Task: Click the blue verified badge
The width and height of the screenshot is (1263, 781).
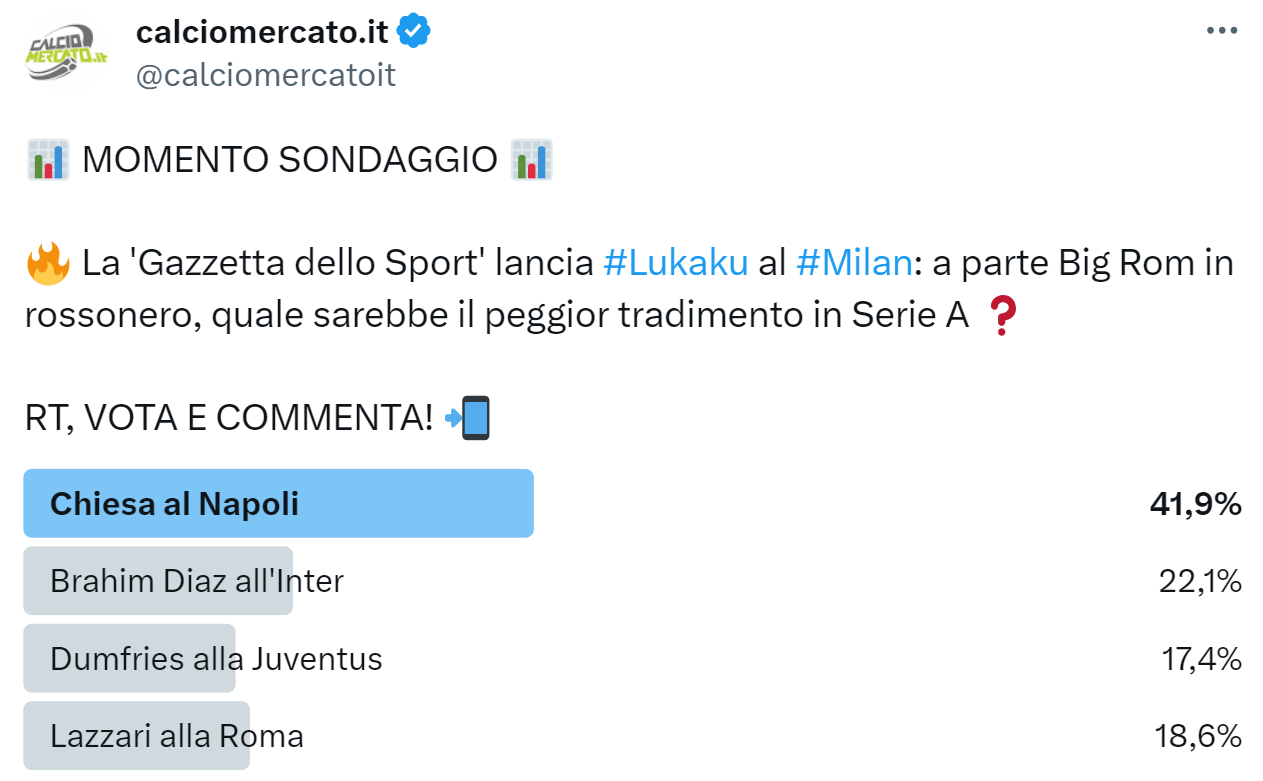Action: pos(414,32)
